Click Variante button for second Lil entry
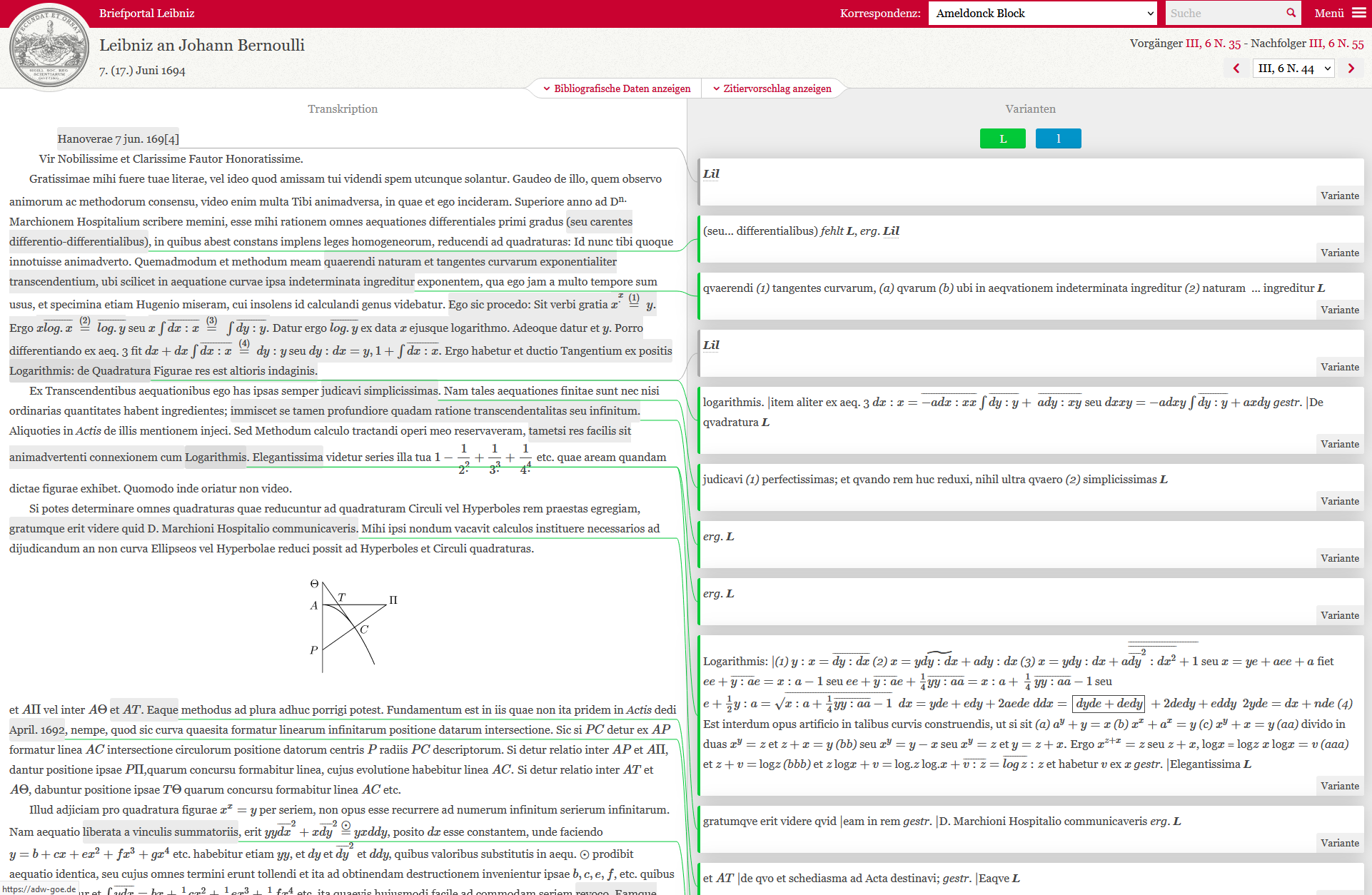This screenshot has height=895, width=1372. (1339, 367)
